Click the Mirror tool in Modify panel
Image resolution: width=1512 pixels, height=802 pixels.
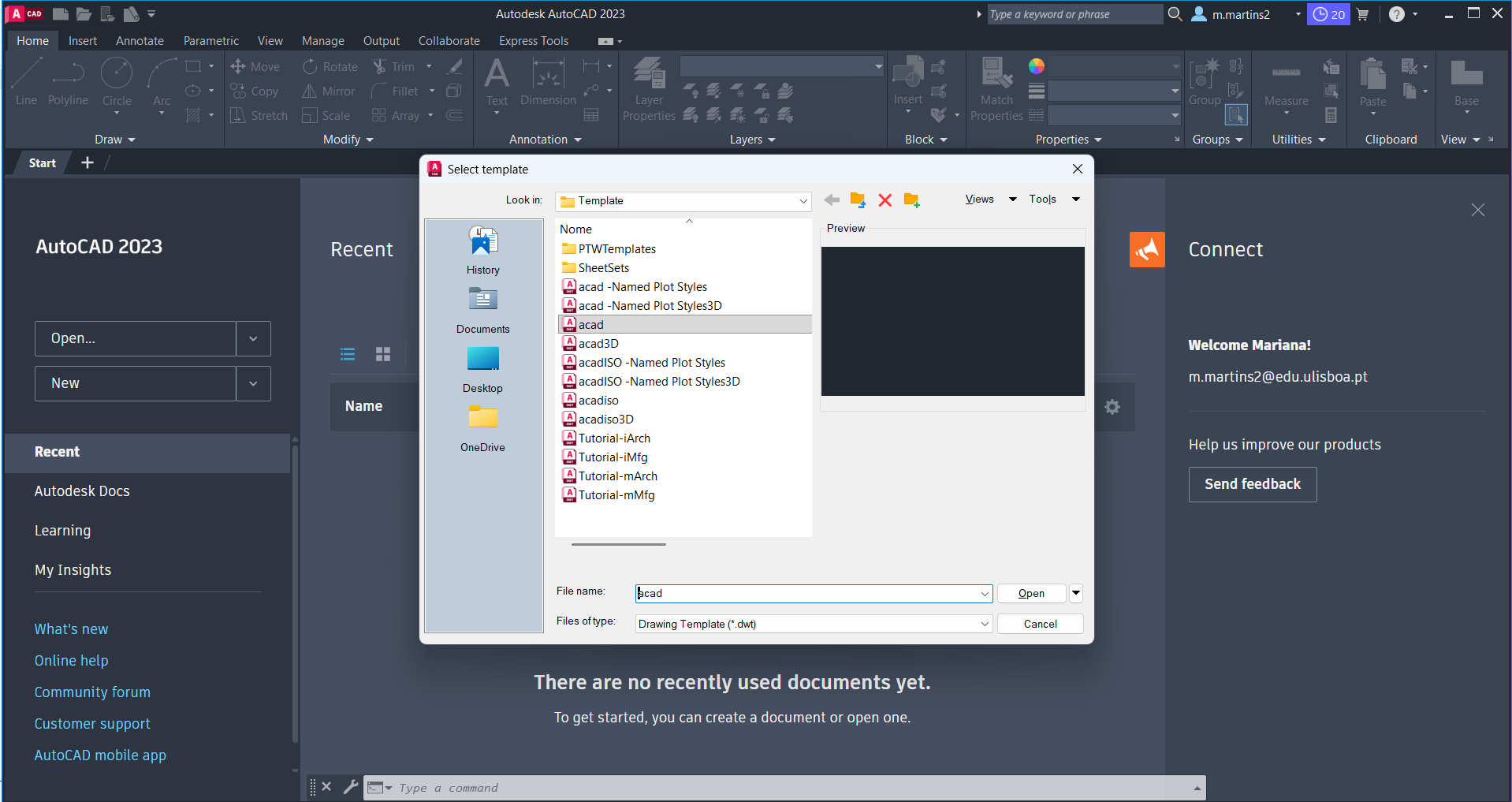point(329,91)
